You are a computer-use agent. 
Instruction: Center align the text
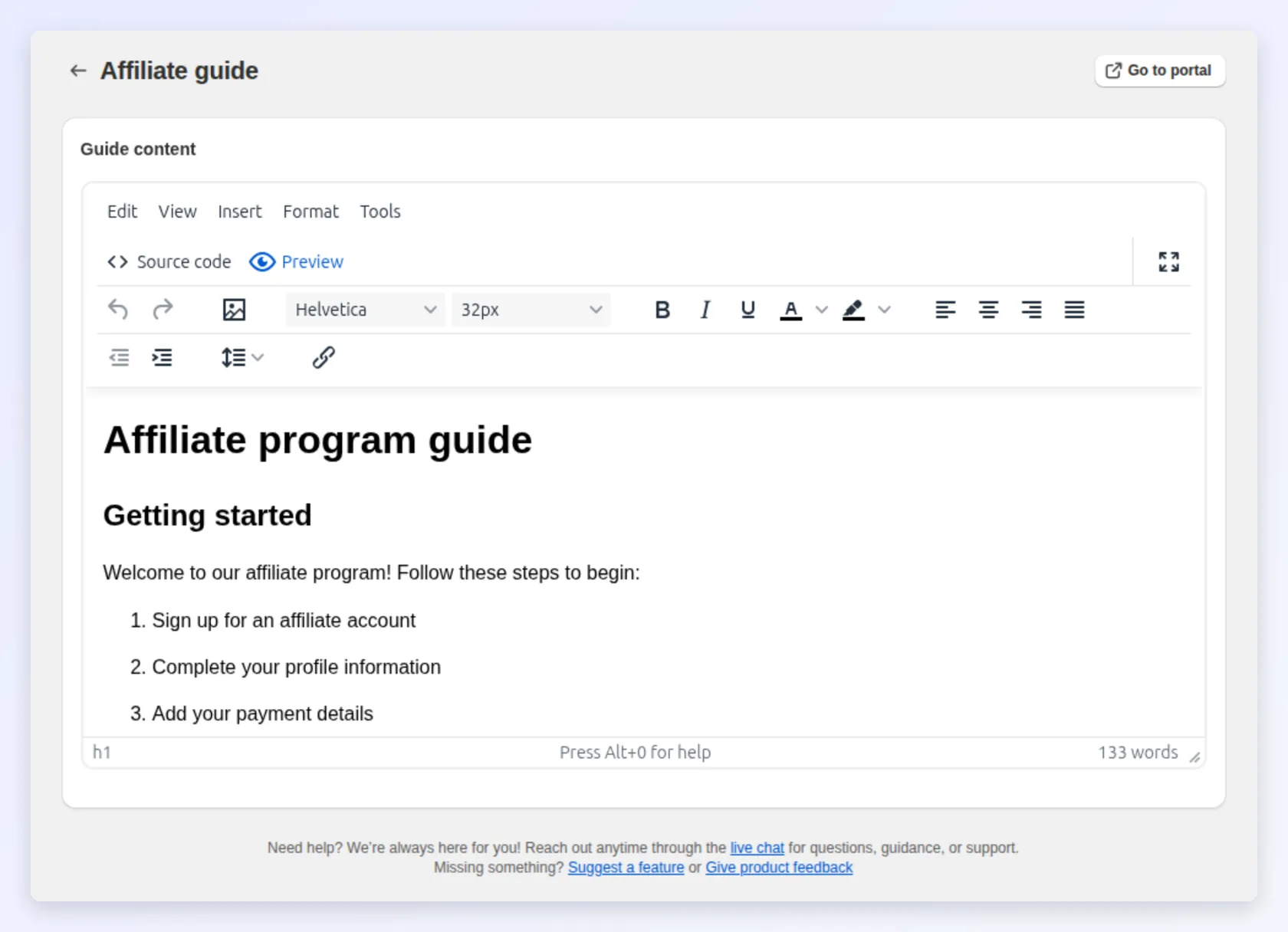(988, 310)
